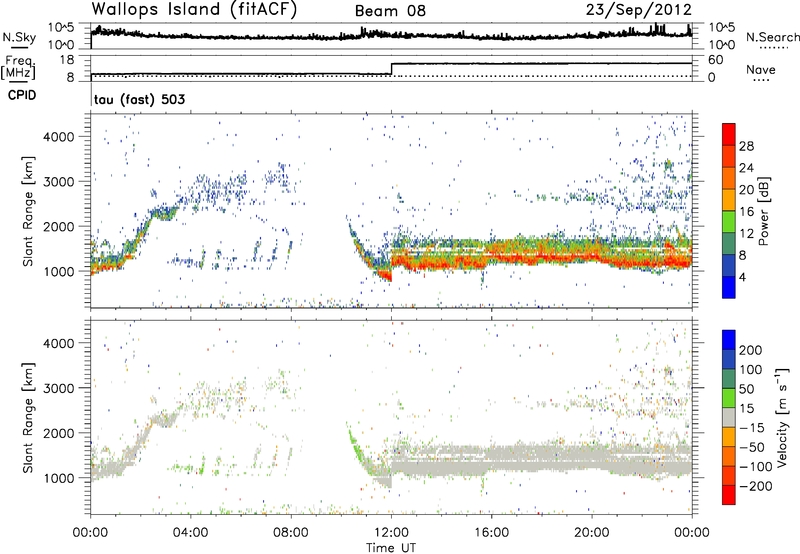Viewport: 800px width, 554px height.
Task: Click the '16' value on the power colorbar
Action: 746,212
